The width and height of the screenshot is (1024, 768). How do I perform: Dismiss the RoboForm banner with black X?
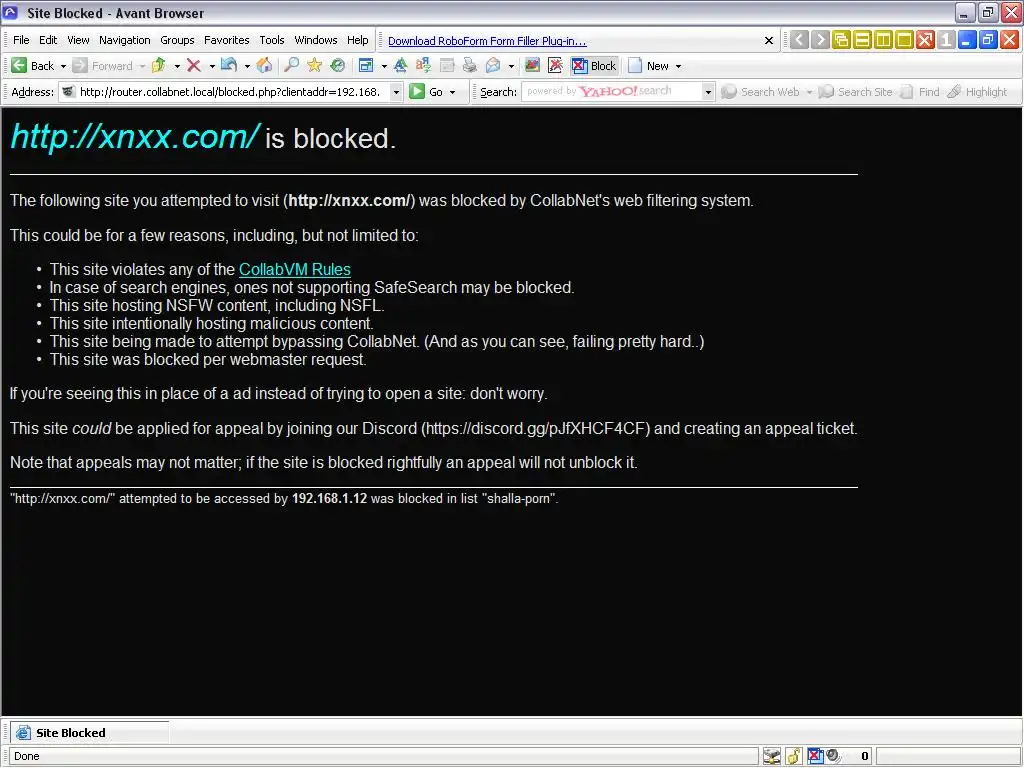769,40
